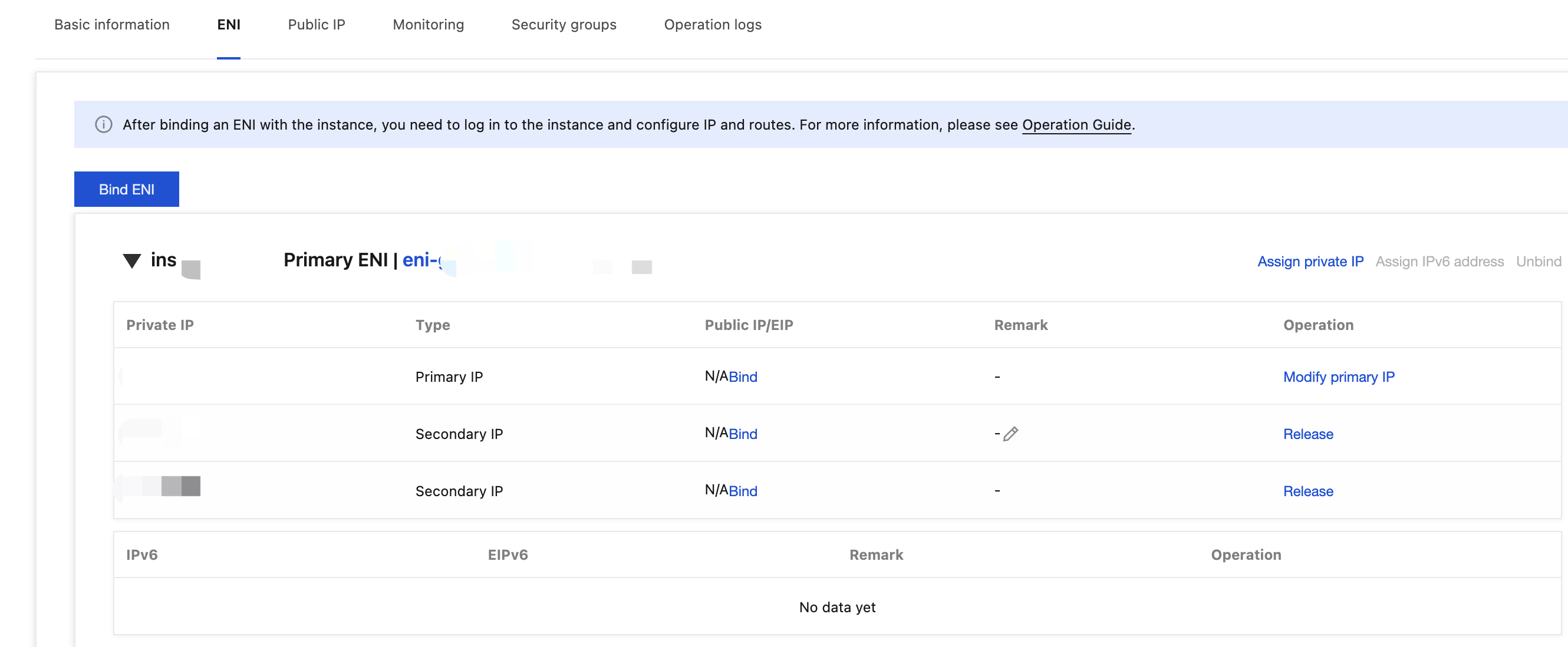View the Operation logs tab

[x=713, y=24]
